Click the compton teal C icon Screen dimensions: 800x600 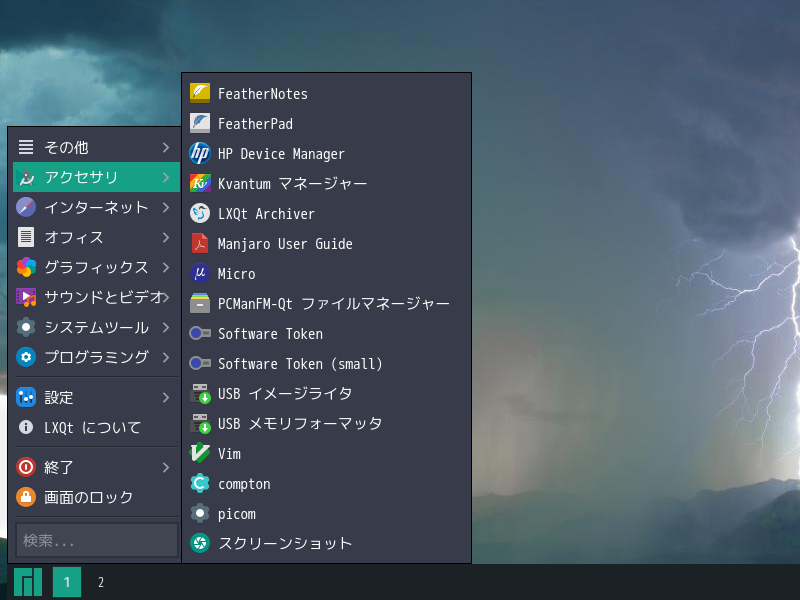(199, 483)
